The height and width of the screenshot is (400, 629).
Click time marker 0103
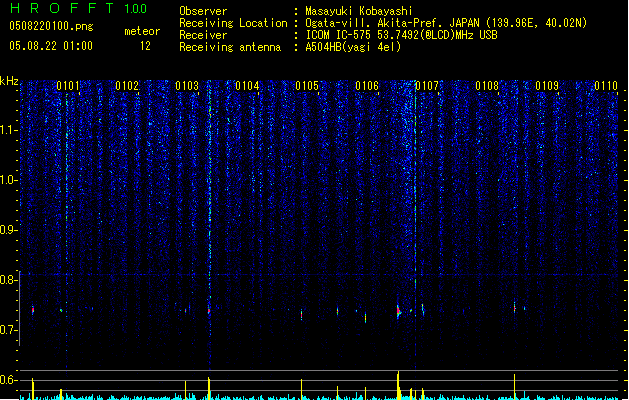click(187, 86)
